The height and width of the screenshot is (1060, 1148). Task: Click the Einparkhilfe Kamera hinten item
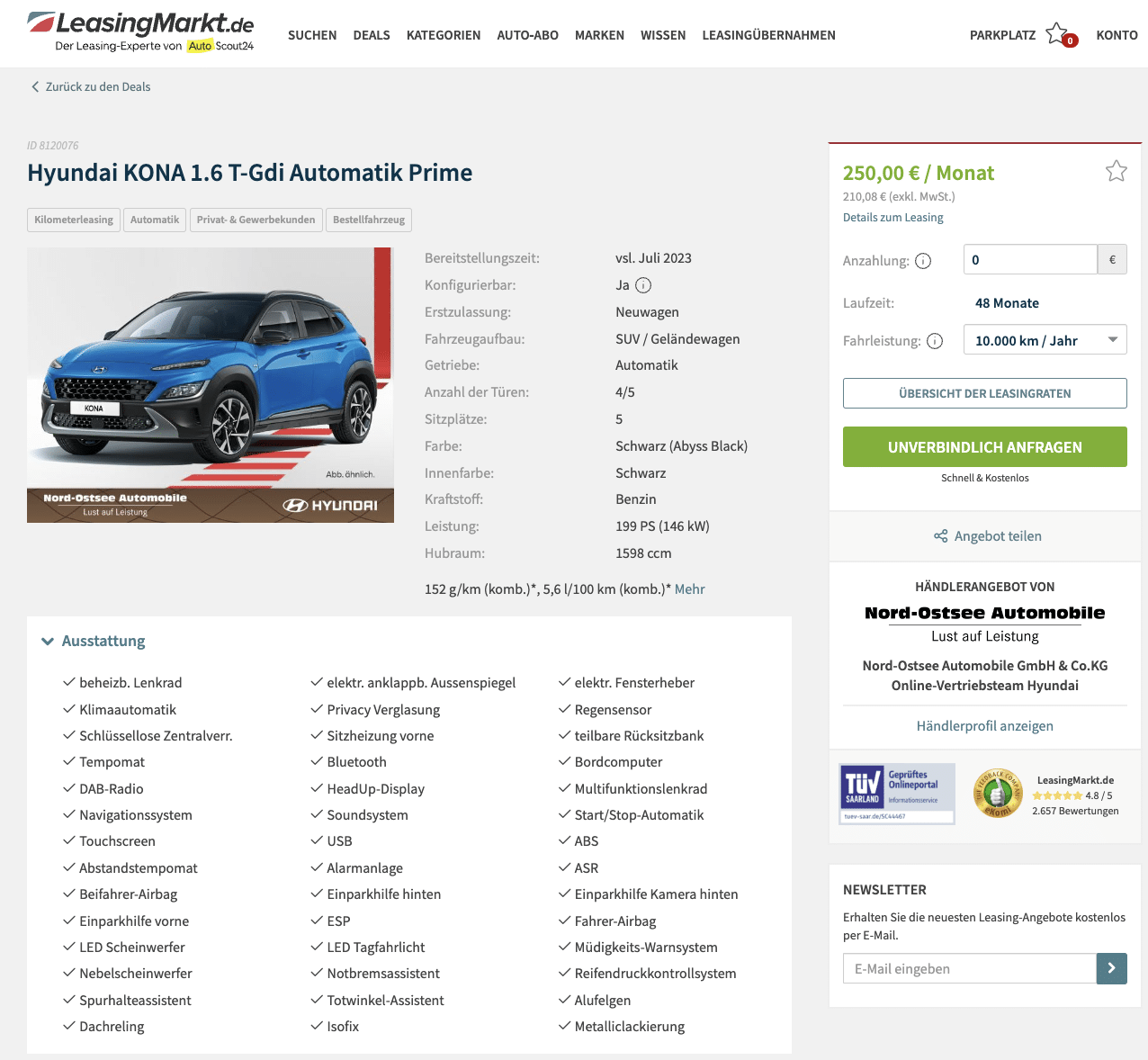click(657, 894)
